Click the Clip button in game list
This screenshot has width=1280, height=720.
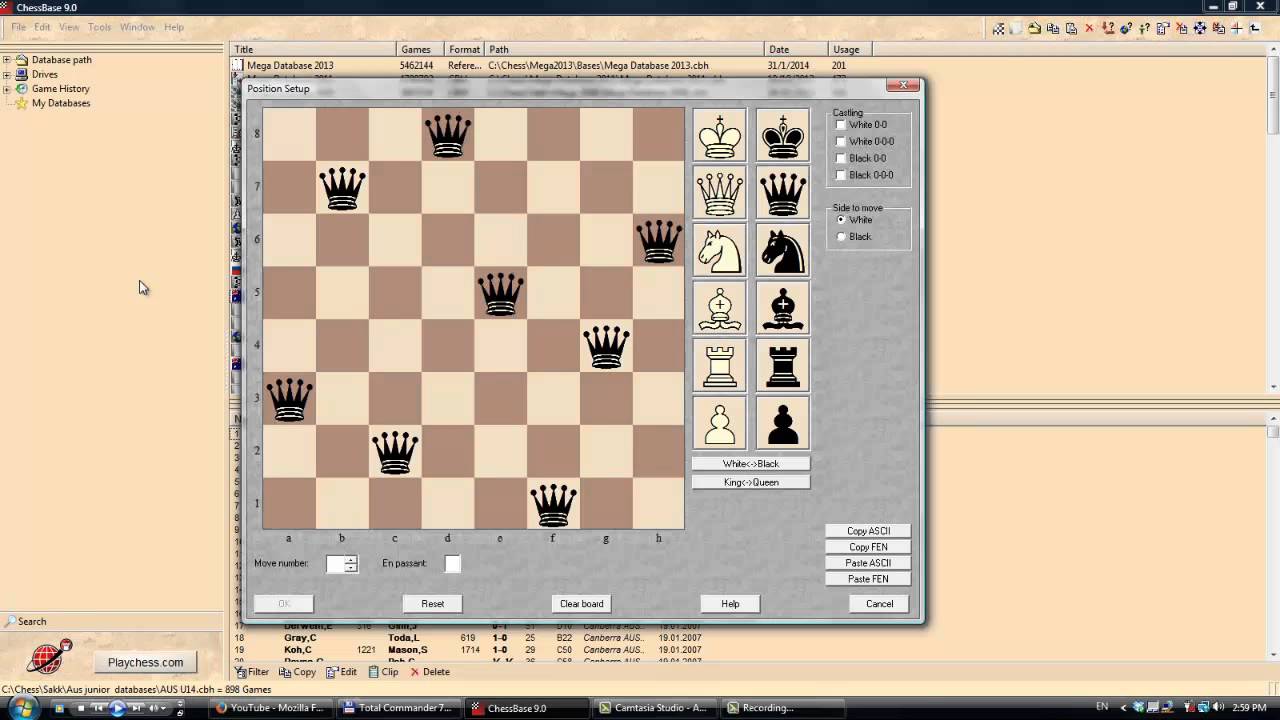[382, 672]
